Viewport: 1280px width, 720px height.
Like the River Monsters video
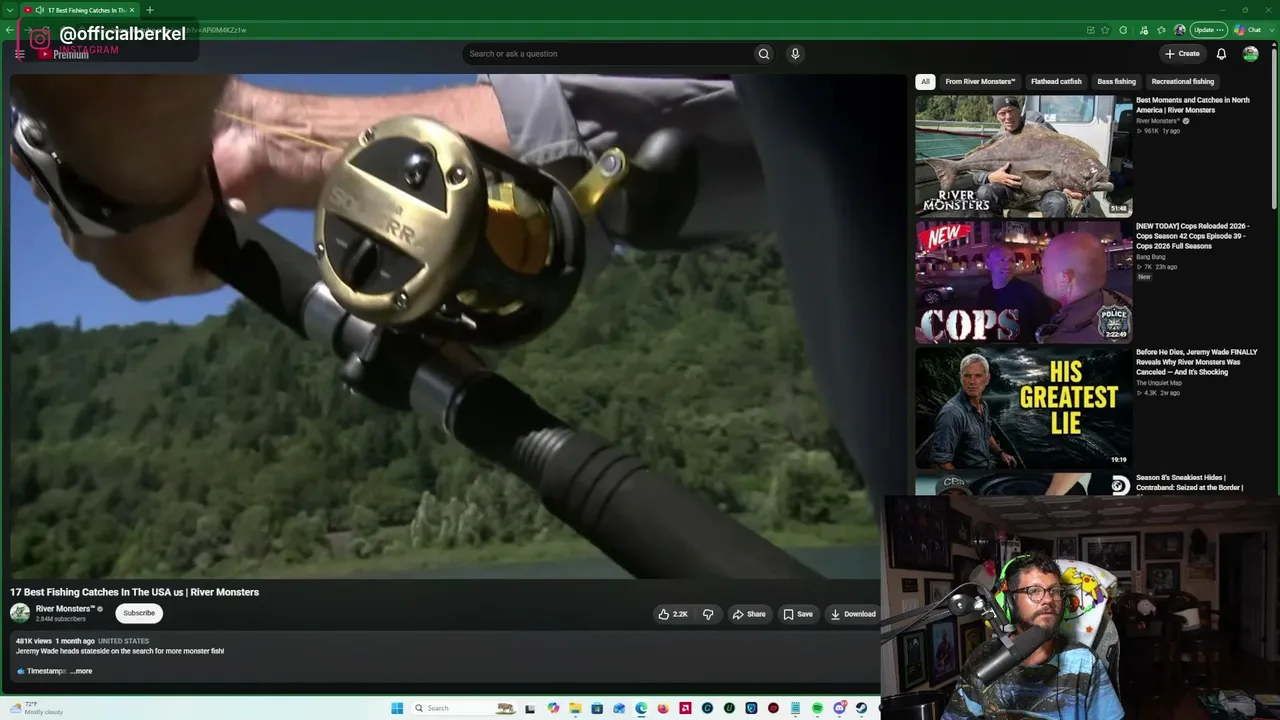673,614
